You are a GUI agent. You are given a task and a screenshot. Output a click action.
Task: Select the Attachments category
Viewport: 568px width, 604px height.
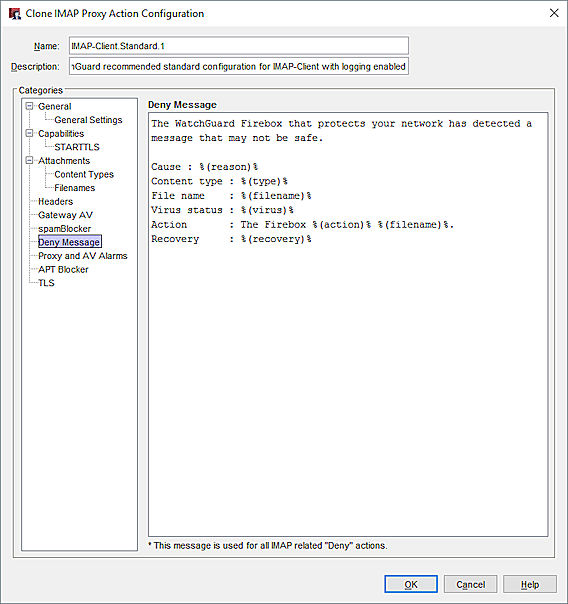(x=64, y=161)
